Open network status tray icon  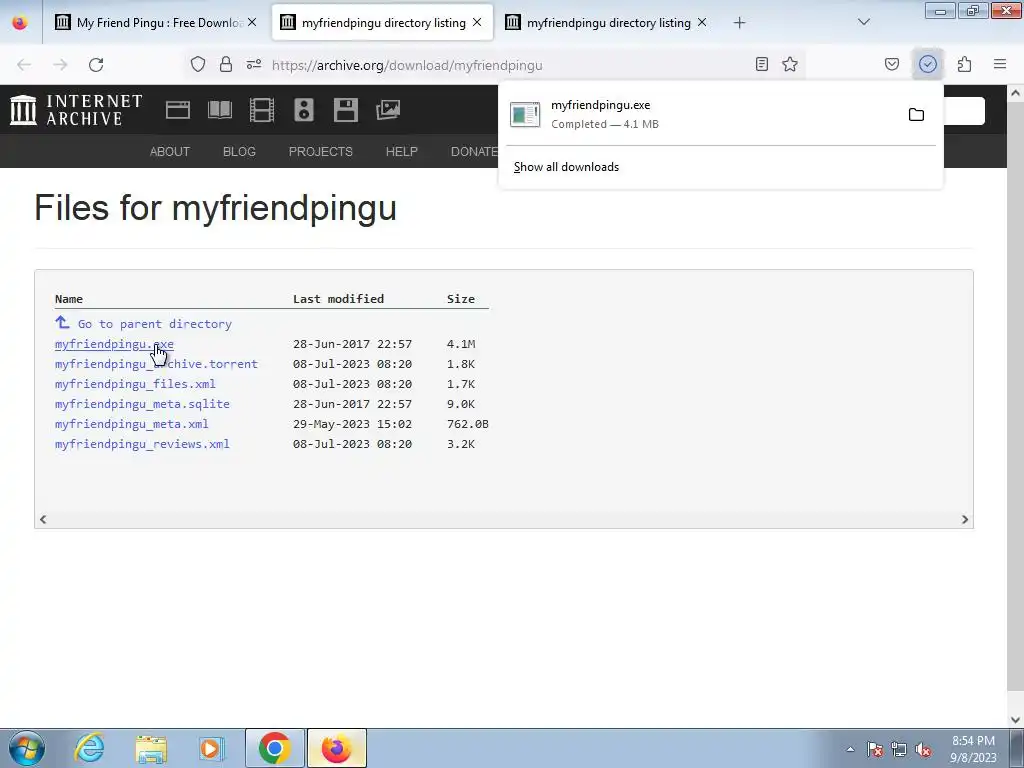(x=899, y=749)
